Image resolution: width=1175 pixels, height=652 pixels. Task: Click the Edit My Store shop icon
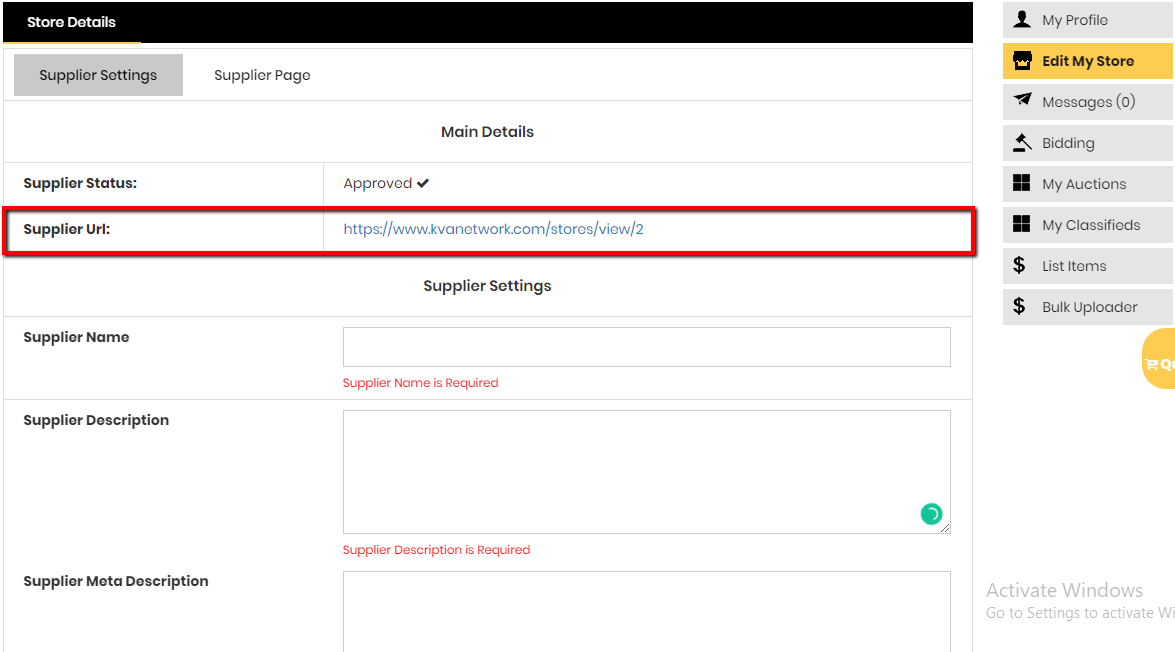pyautogui.click(x=1022, y=61)
